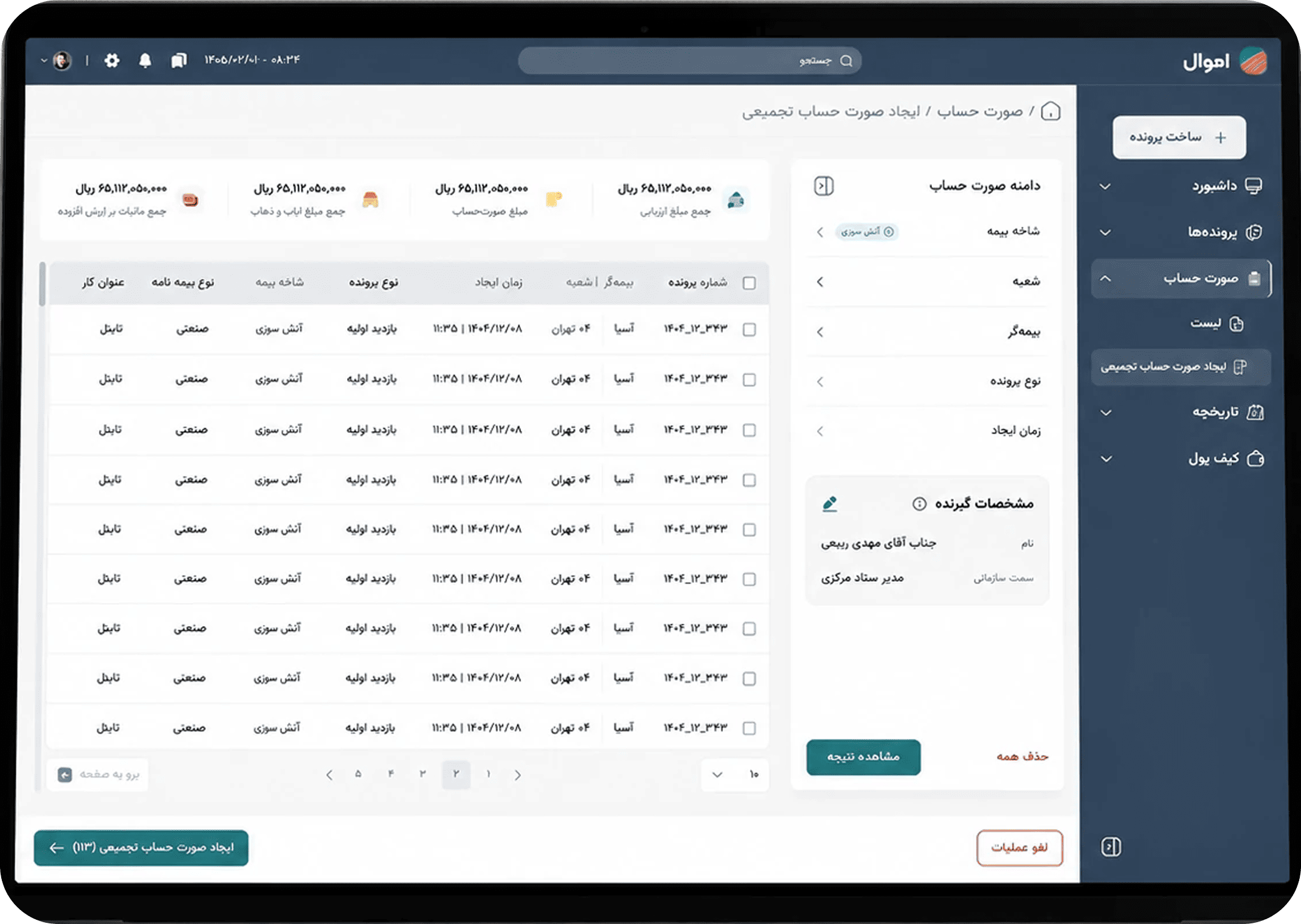
Task: Edit recipient details with pencil icon
Action: pyautogui.click(x=830, y=503)
